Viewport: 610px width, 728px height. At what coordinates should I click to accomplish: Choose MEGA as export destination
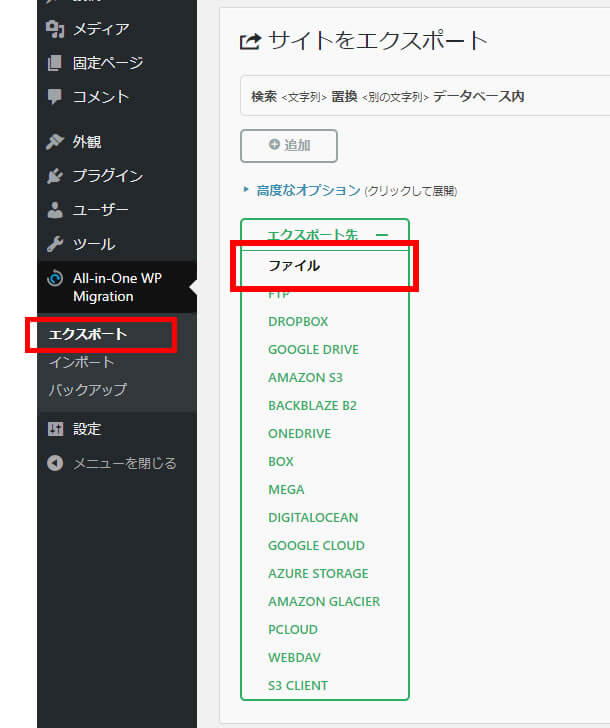[286, 489]
